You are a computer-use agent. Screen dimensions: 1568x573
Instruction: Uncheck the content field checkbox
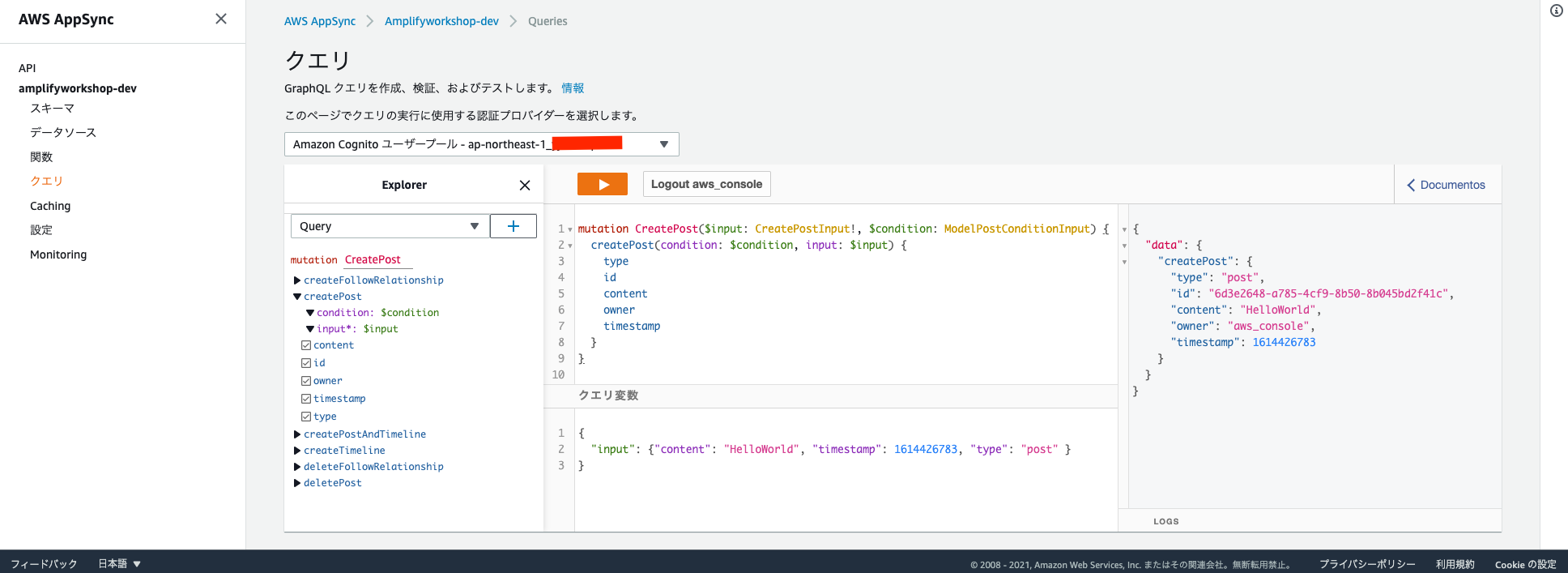[306, 345]
